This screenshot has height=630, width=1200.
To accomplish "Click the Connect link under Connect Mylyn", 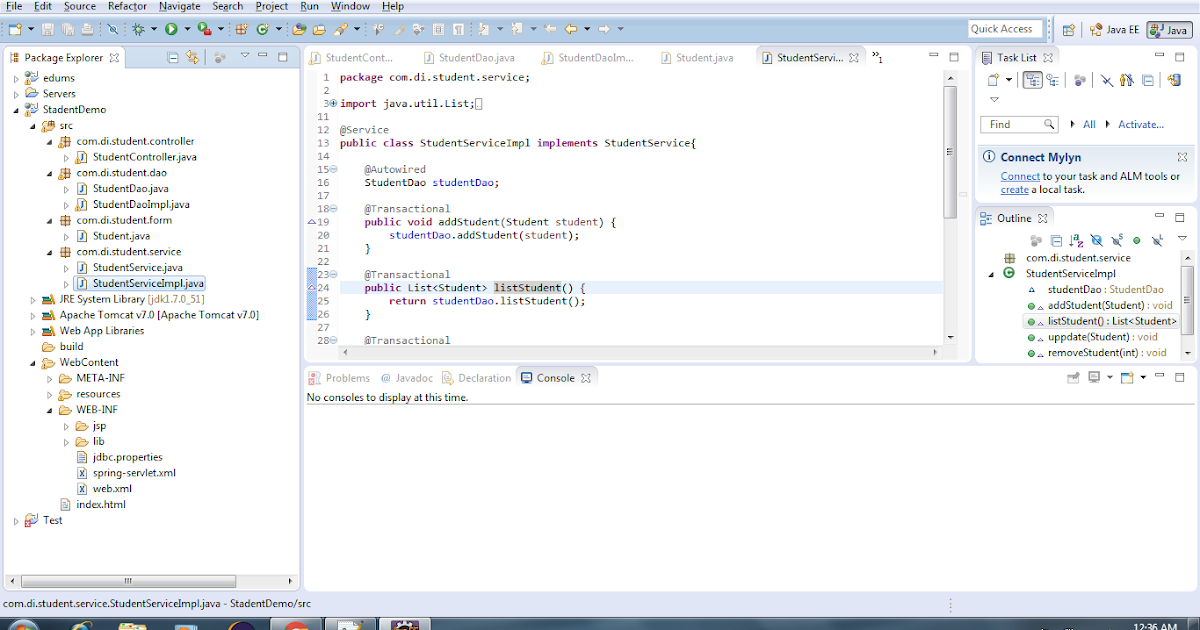I will click(1021, 175).
